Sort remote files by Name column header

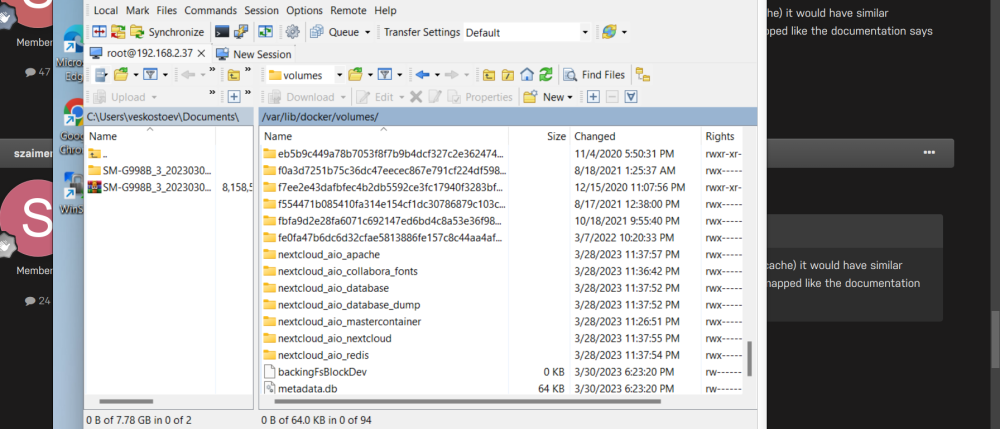tap(384, 136)
